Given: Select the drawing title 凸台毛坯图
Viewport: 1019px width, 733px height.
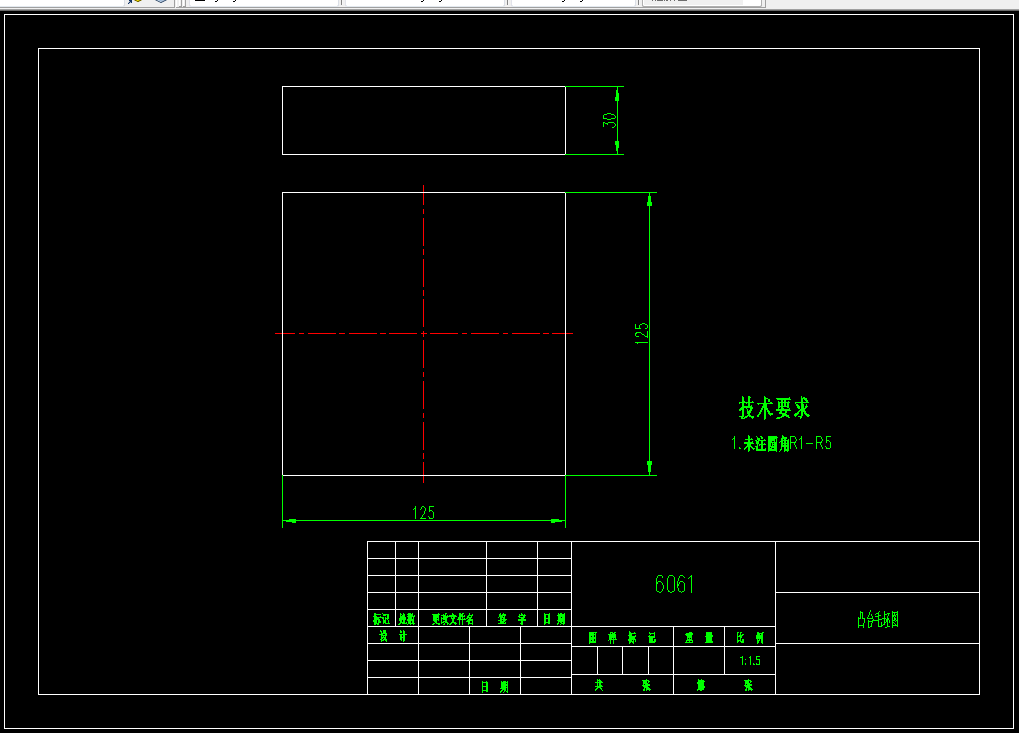Looking at the screenshot, I should (878, 619).
